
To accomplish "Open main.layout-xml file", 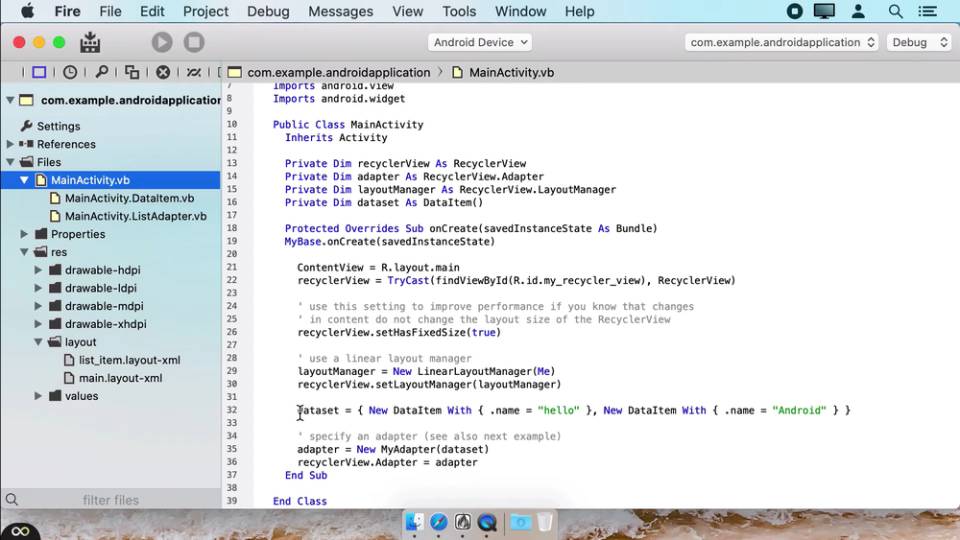I will click(120, 378).
